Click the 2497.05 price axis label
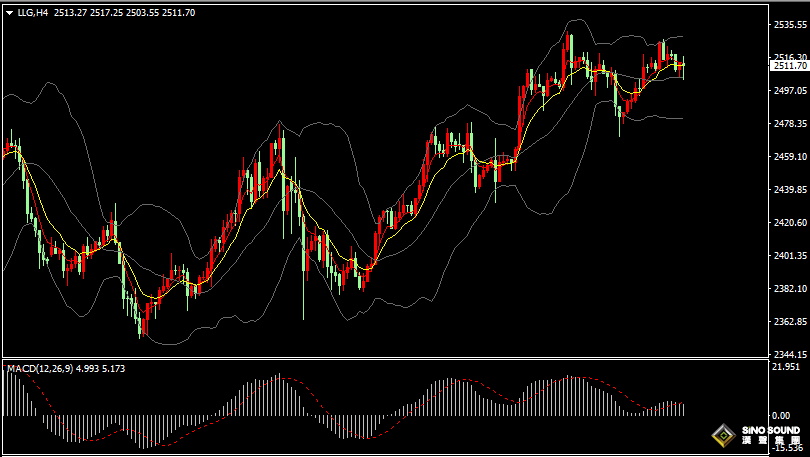The height and width of the screenshot is (457, 810). pyautogui.click(x=788, y=90)
